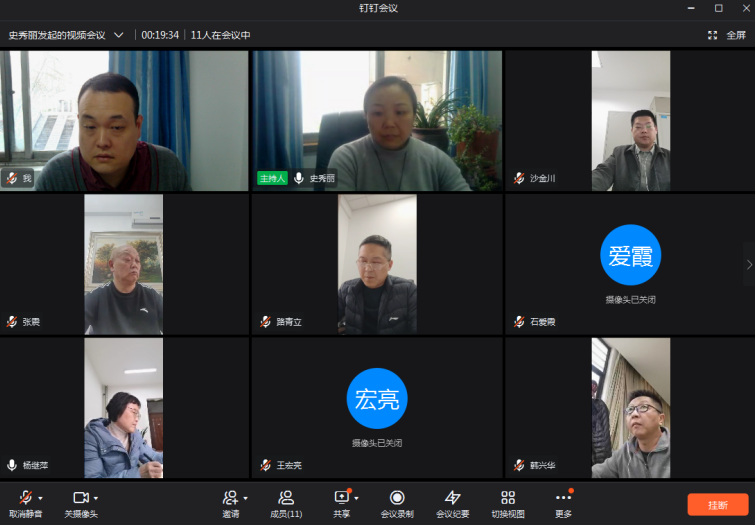The height and width of the screenshot is (525, 755).
Task: Click muted mic icon beside 沙金川
Action: tap(519, 178)
